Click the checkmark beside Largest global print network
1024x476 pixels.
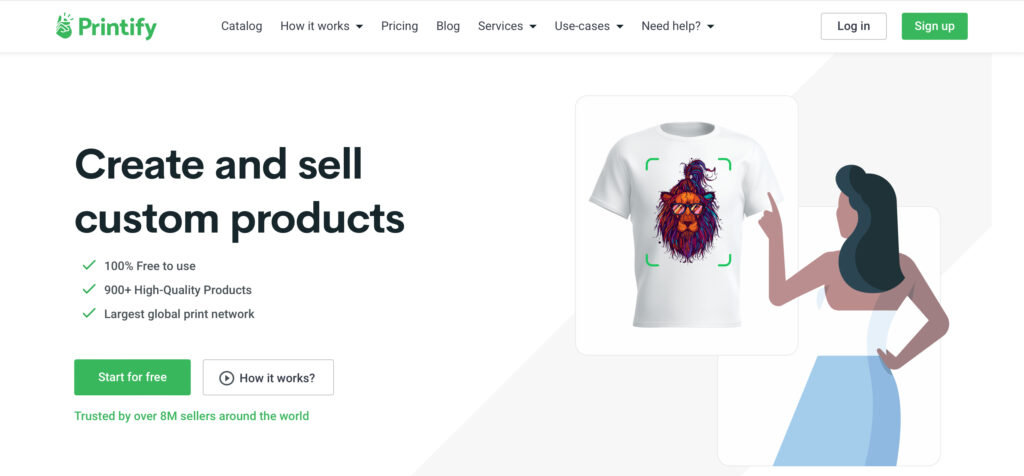(89, 313)
